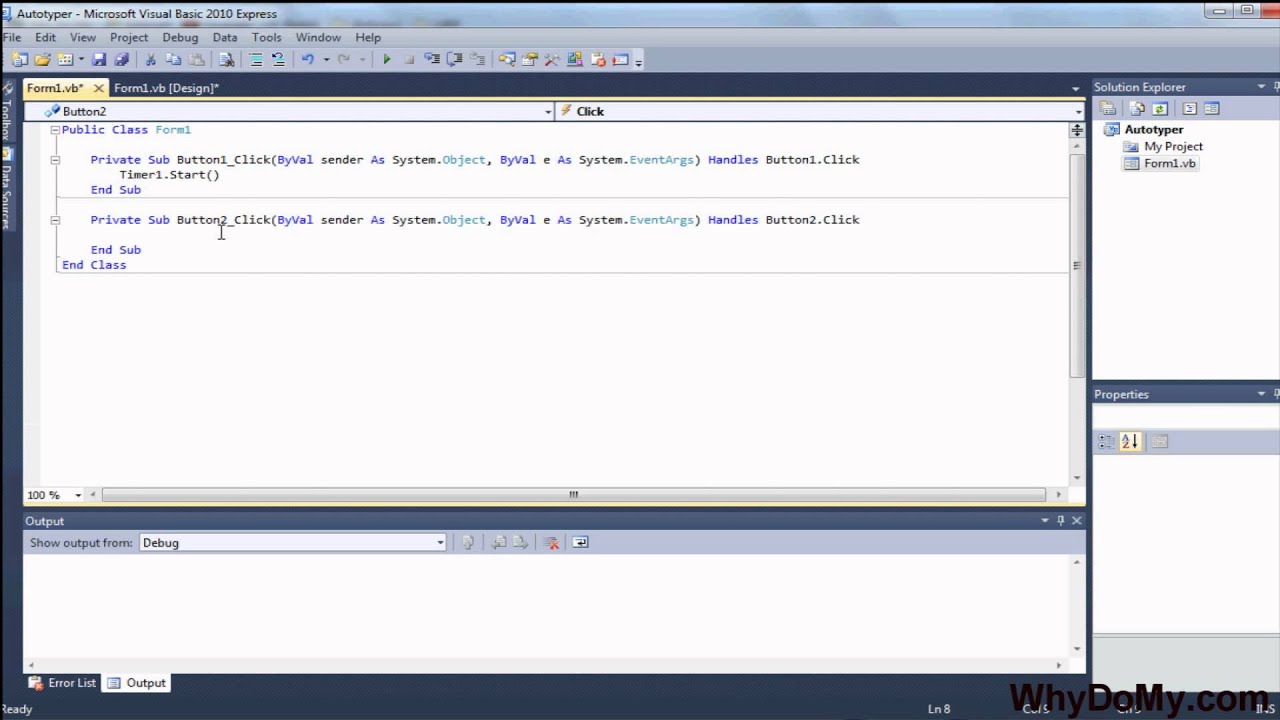Refresh the Solution Explorer
Screen dimensions: 1280x720
(x=1160, y=108)
